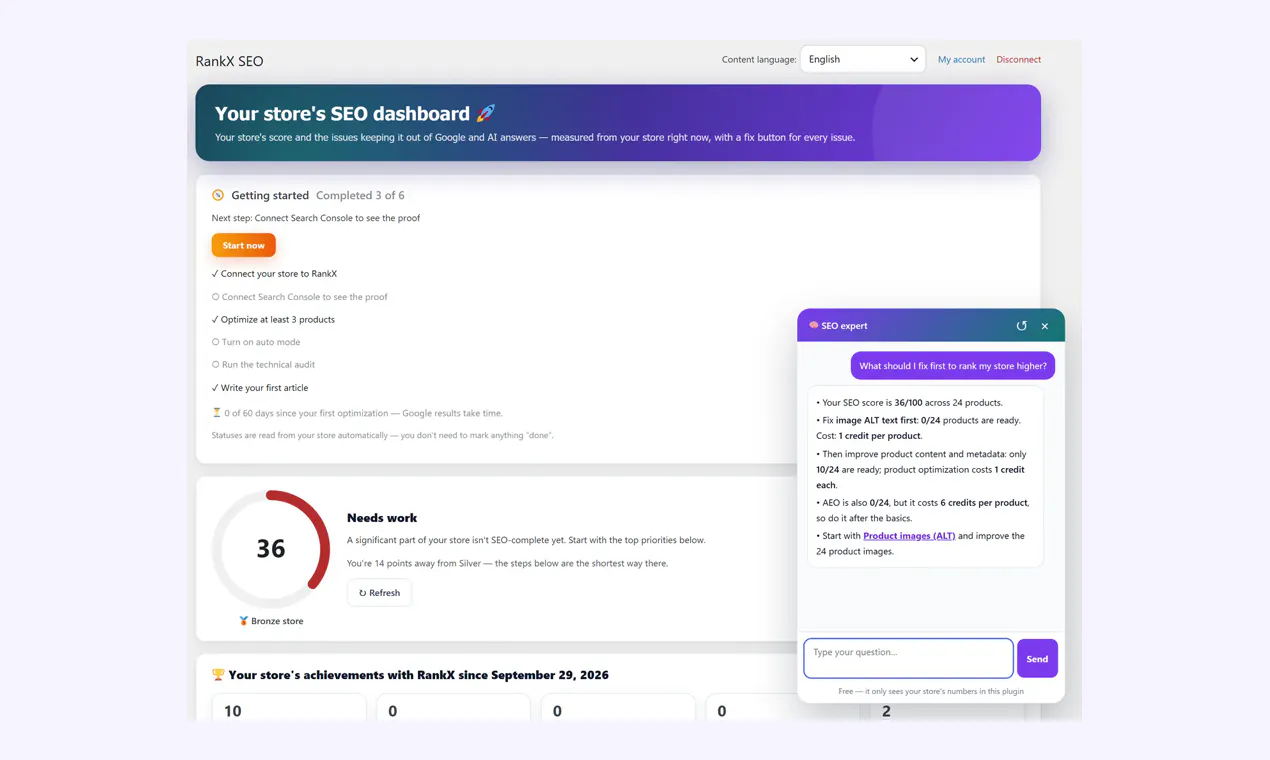Focus the Type your question input
Screen dimensions: 1270x760
pos(908,658)
